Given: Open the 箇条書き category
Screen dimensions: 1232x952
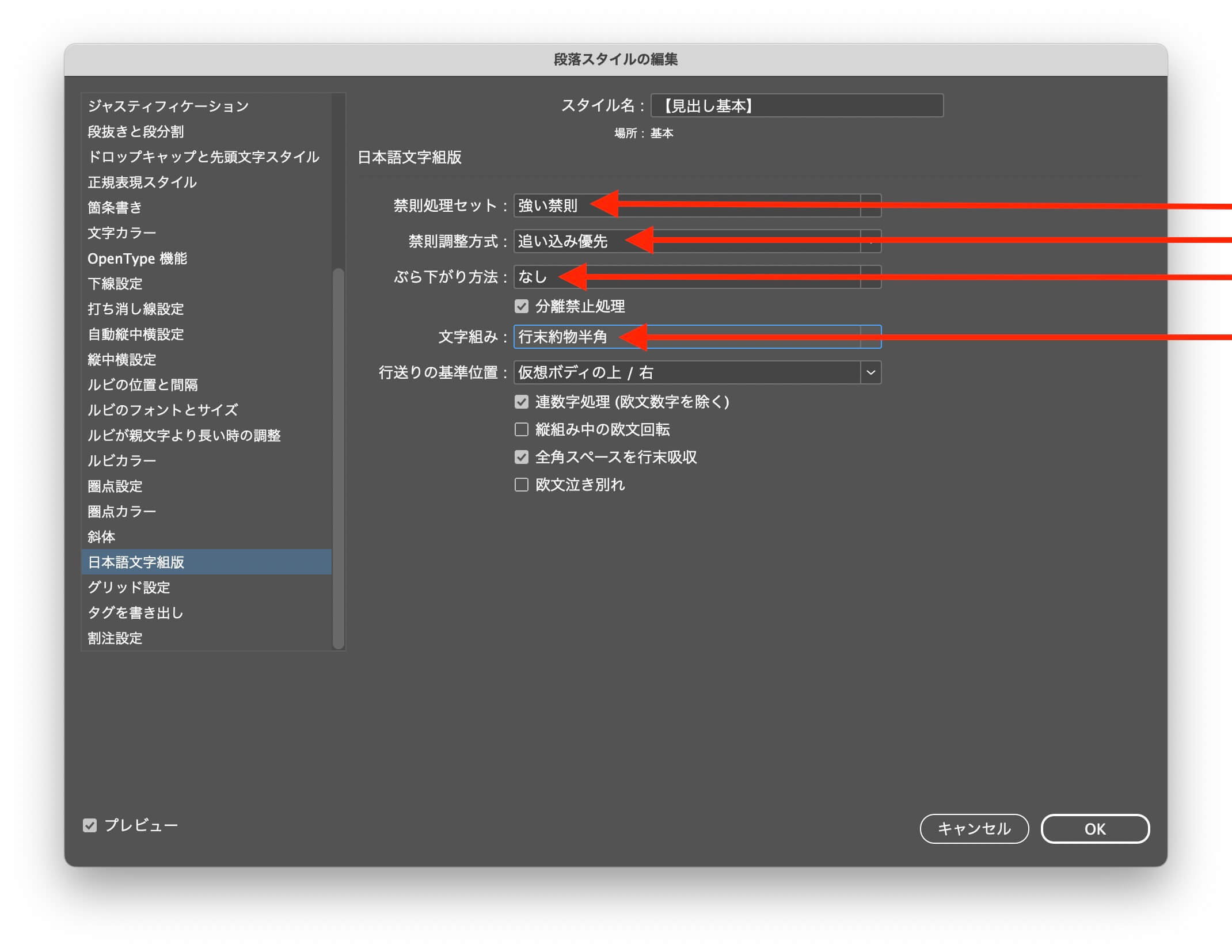Looking at the screenshot, I should (x=115, y=207).
